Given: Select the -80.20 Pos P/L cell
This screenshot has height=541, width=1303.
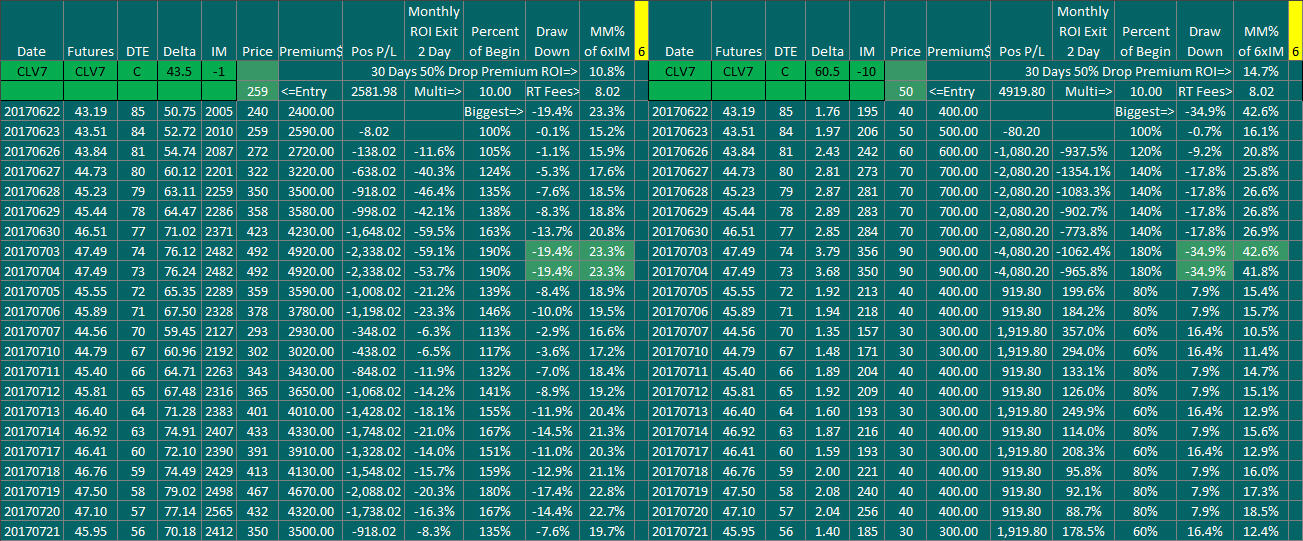Looking at the screenshot, I should [x=1022, y=130].
